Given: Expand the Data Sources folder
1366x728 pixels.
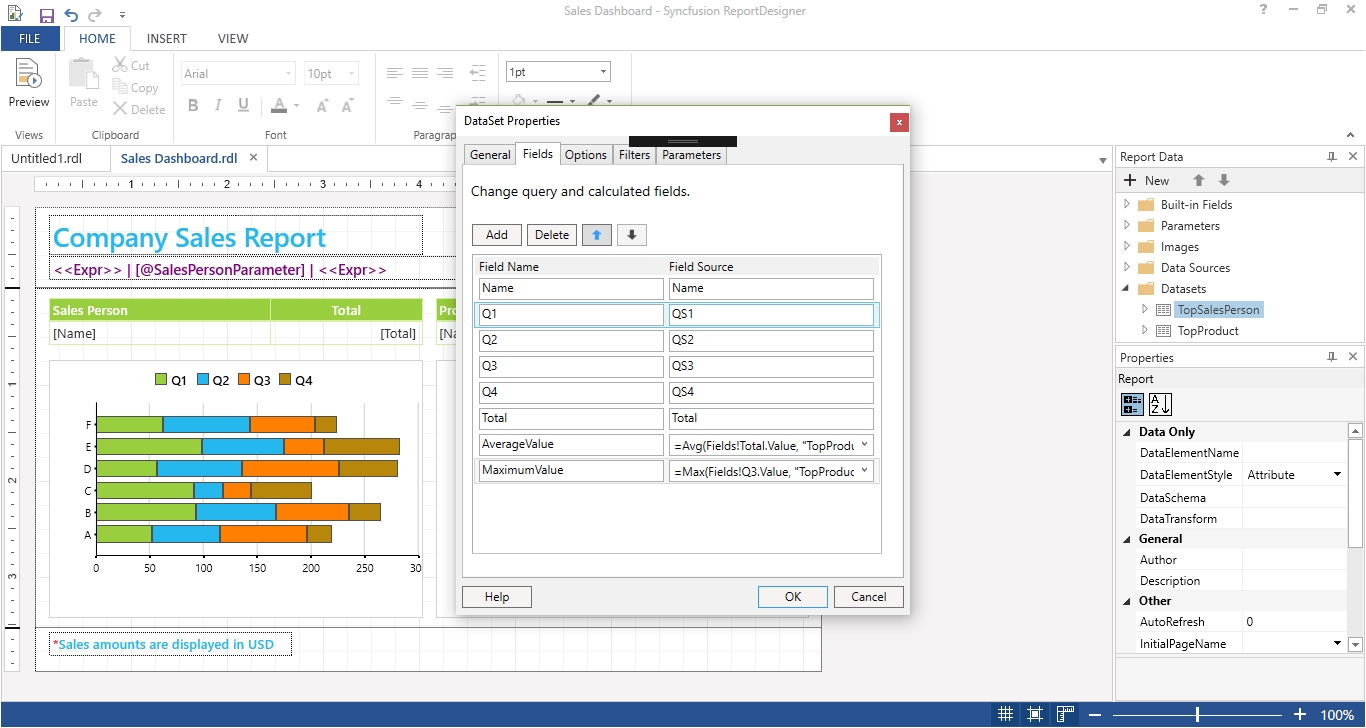Looking at the screenshot, I should tap(1127, 268).
